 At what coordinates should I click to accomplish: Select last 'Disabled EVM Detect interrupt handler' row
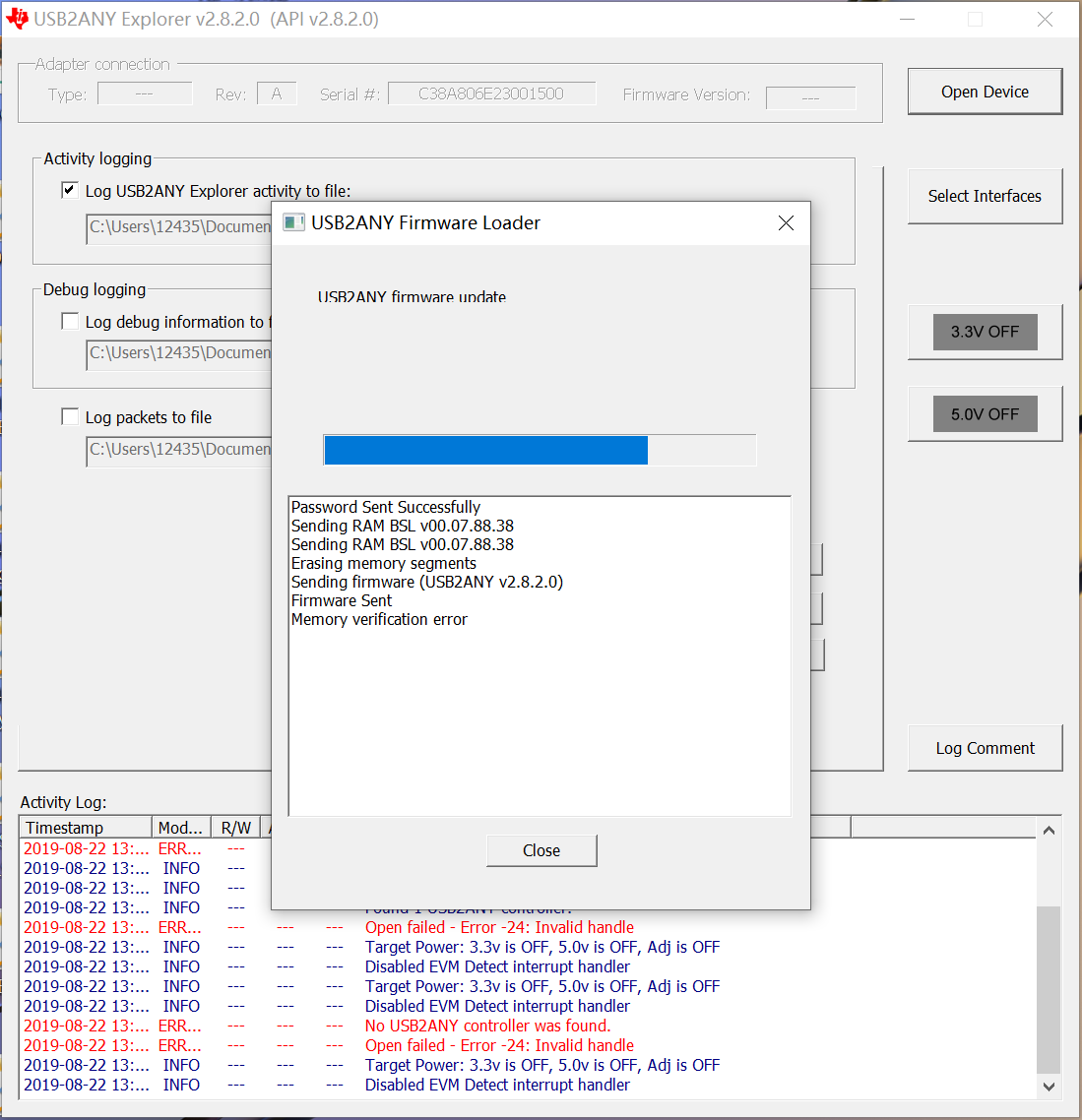[x=528, y=1085]
